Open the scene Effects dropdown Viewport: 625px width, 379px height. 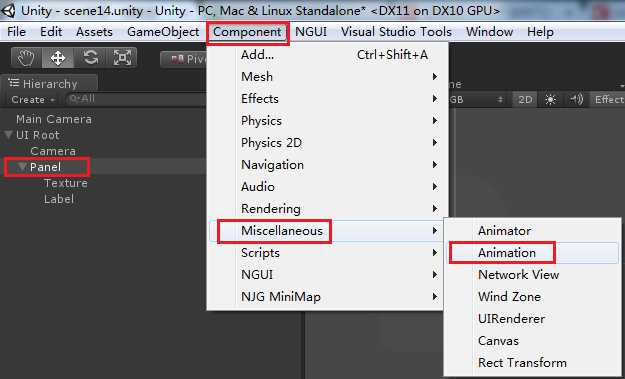coord(607,100)
